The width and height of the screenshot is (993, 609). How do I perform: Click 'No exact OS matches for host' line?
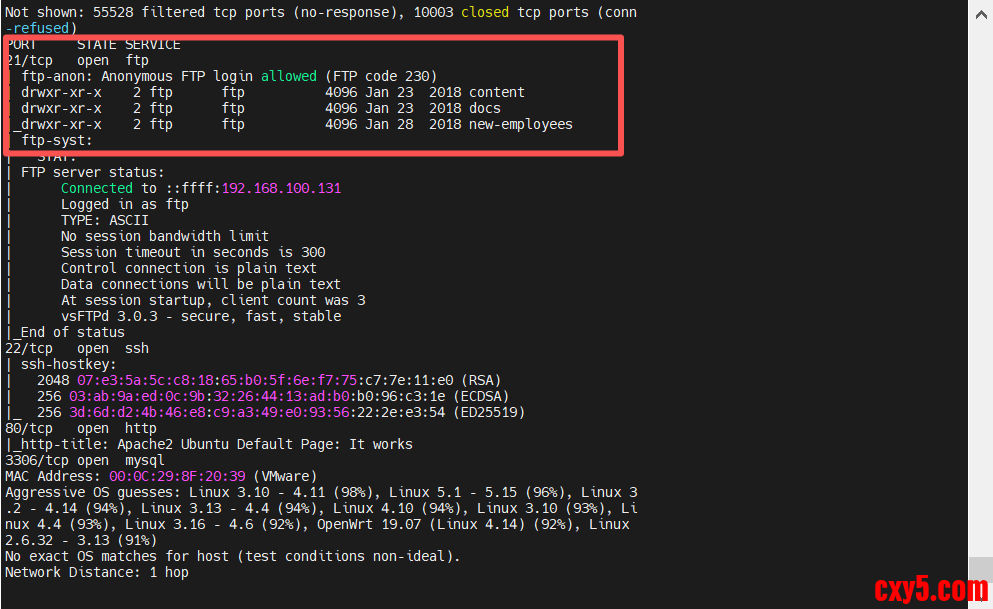[x=232, y=556]
